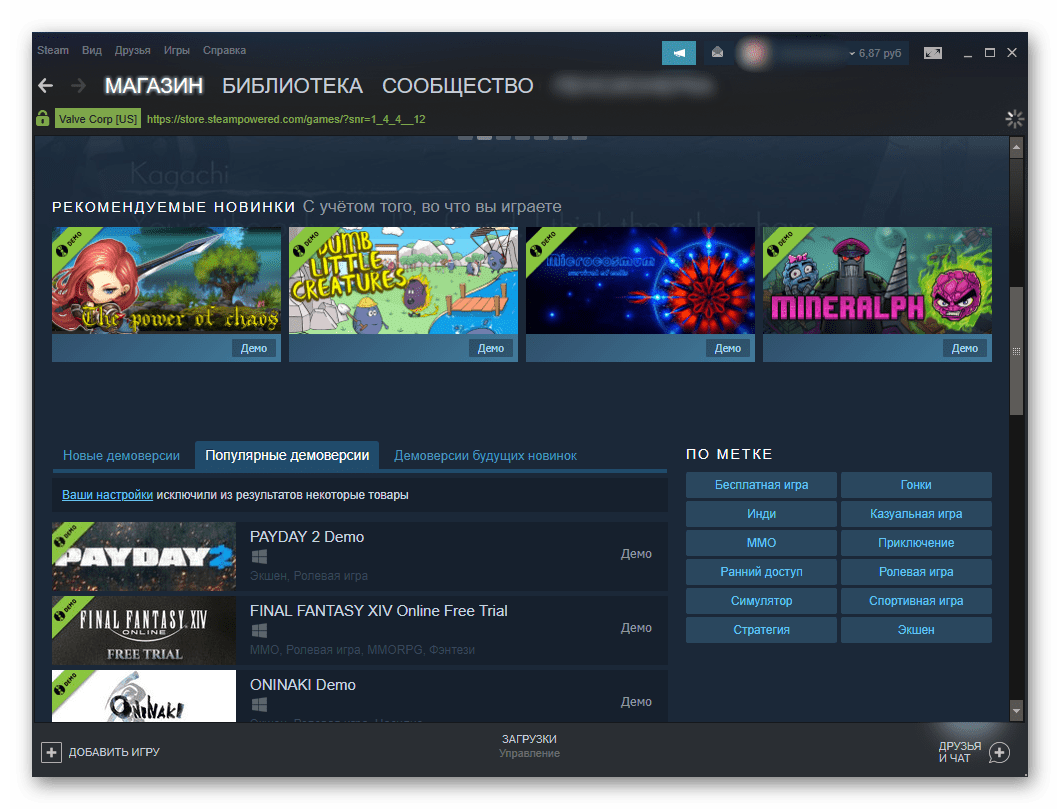This screenshot has height=809, width=1060.
Task: Go forward with the right arrow
Action: point(78,86)
